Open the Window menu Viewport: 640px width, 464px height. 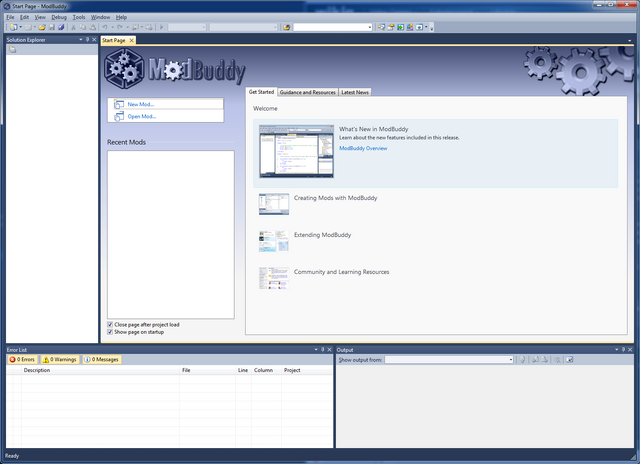point(100,17)
